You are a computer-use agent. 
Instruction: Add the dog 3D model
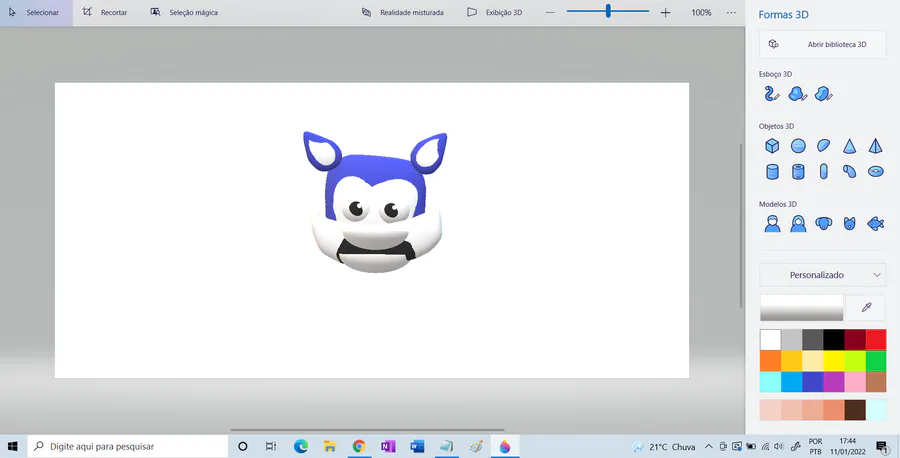pyautogui.click(x=824, y=223)
